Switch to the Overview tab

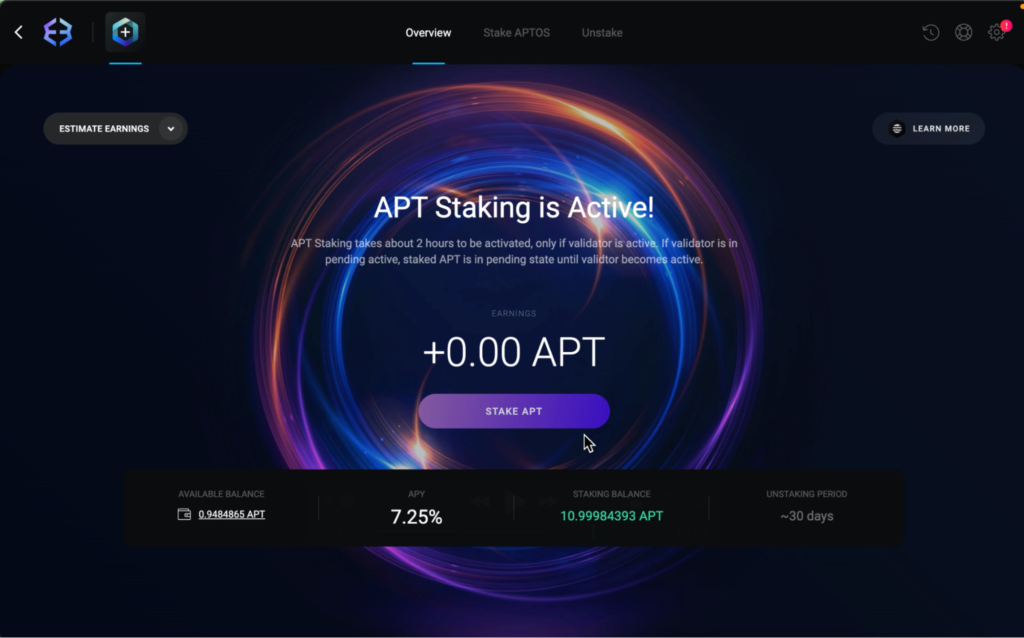click(428, 33)
